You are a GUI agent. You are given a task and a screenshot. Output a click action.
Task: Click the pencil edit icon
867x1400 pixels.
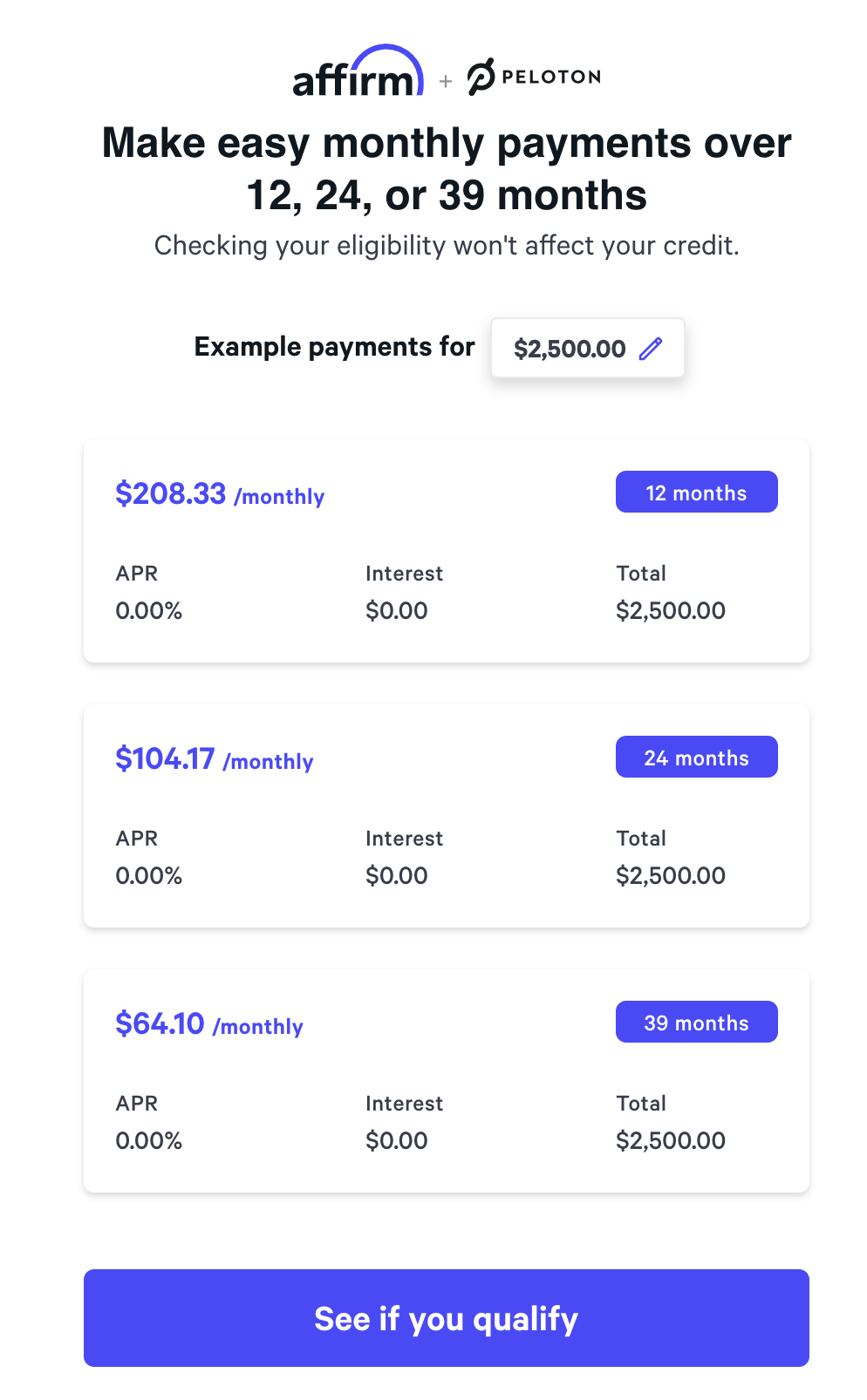[x=651, y=349]
